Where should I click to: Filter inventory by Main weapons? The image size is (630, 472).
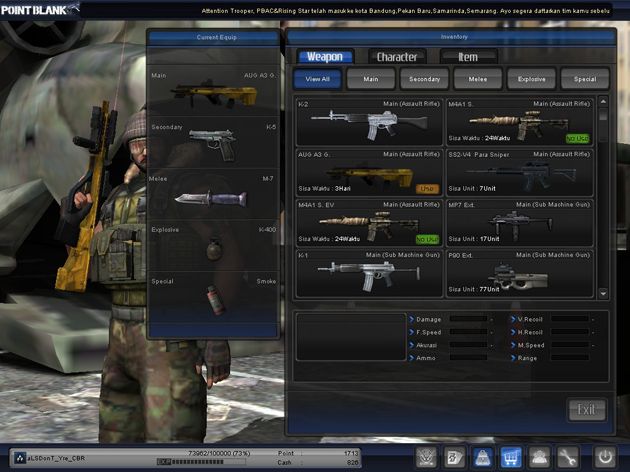(371, 79)
